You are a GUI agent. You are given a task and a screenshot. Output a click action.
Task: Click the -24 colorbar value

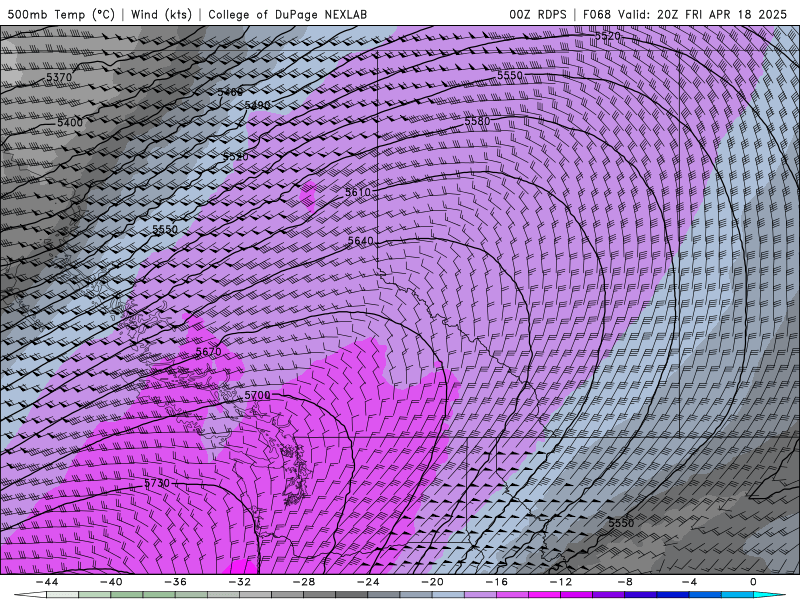point(368,582)
